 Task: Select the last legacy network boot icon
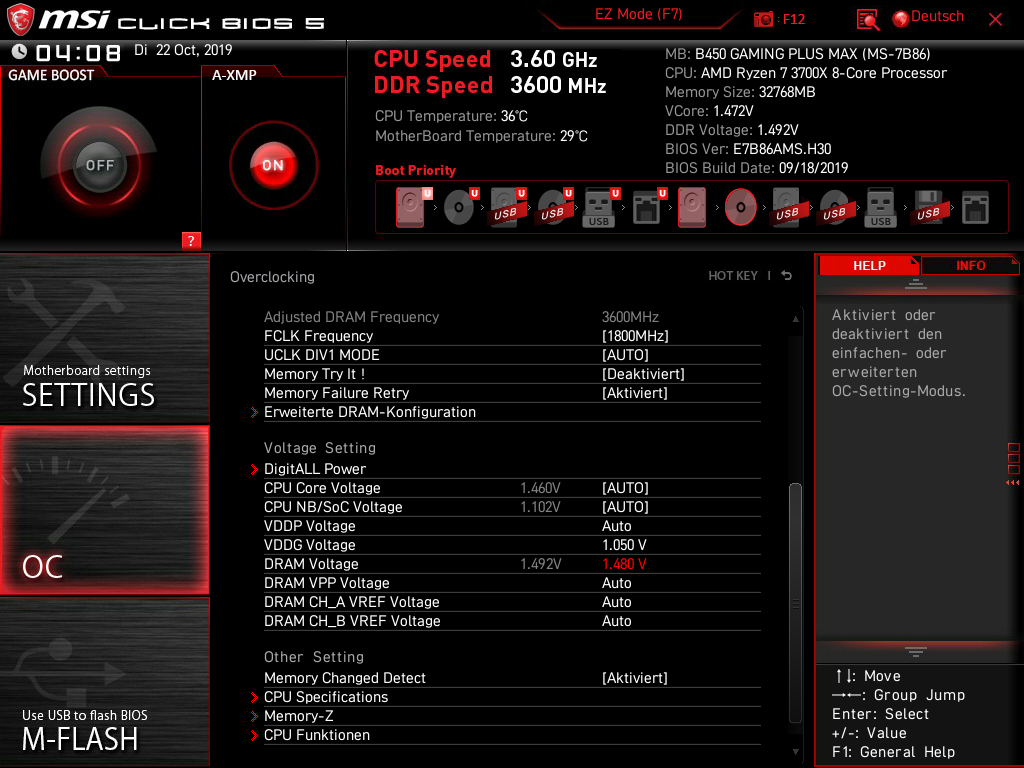(975, 207)
